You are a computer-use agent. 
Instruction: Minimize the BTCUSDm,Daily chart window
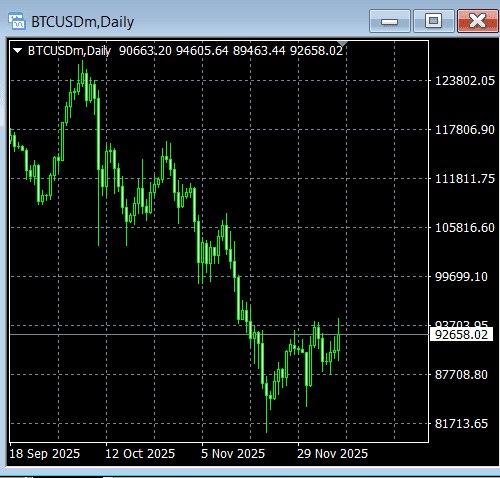[390, 21]
